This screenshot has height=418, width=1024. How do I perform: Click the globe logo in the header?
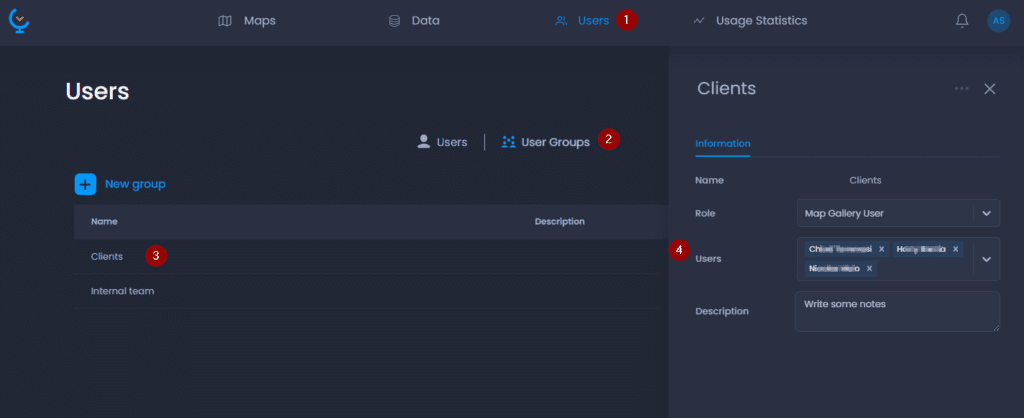pos(19,21)
